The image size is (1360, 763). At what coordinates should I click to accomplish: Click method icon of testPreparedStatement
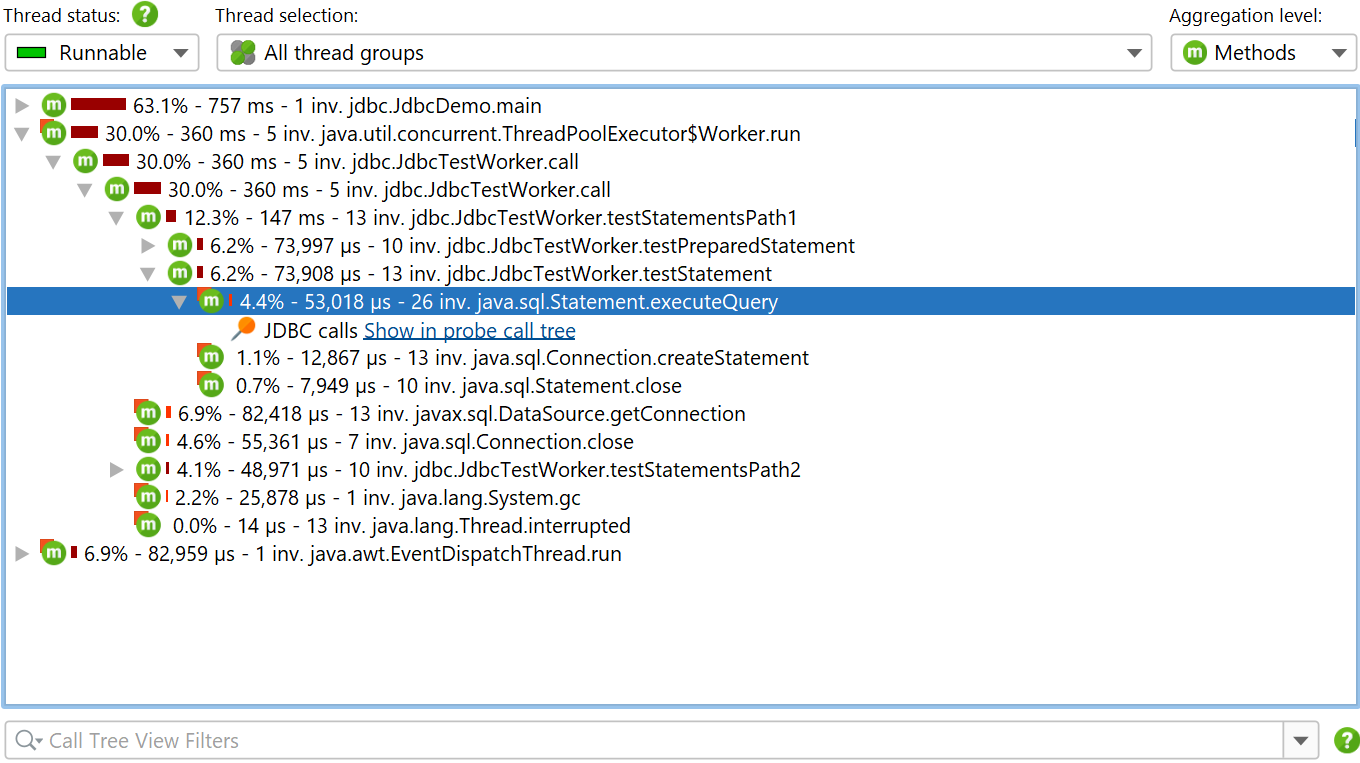[x=179, y=245]
